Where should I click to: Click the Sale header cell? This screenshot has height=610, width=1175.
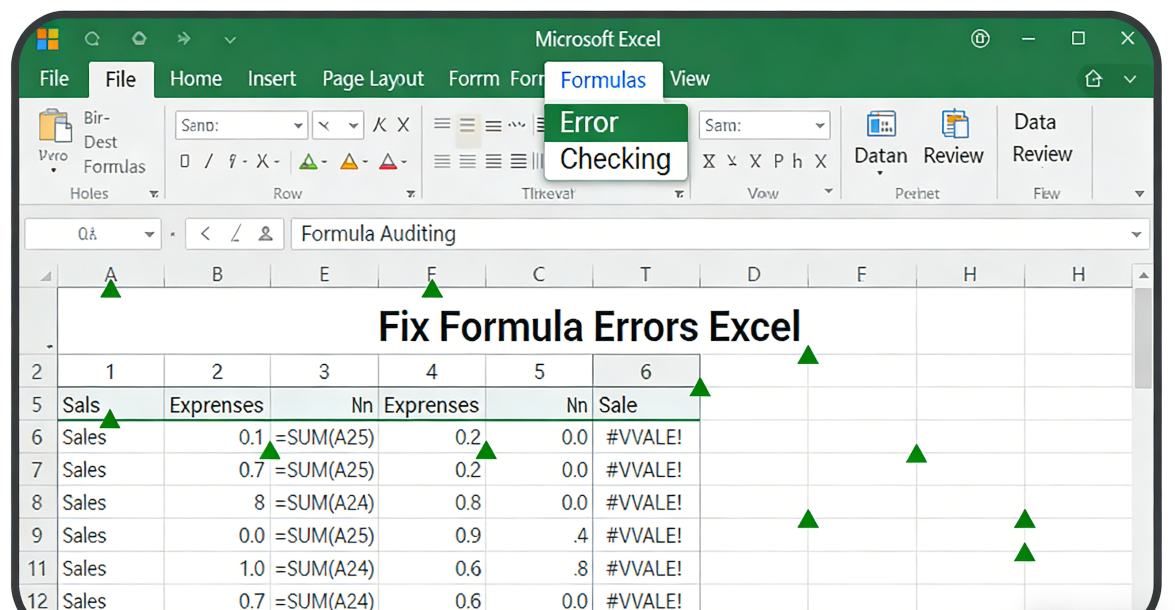645,405
